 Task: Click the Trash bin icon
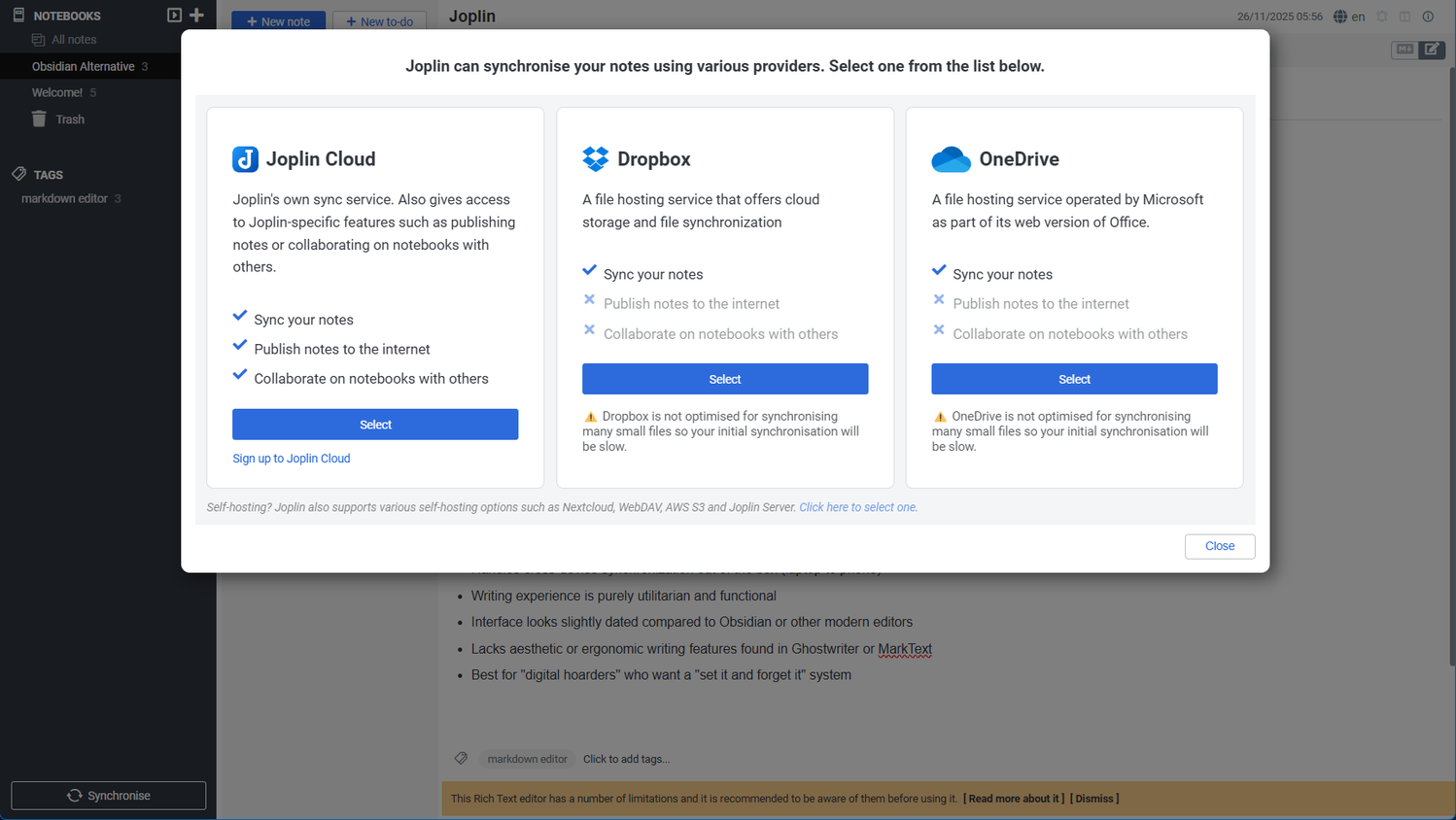pos(39,119)
